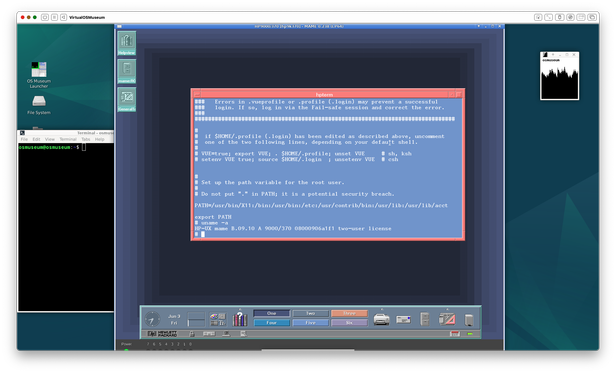Click the 'uname -a' command line text
Screen dimensions: 616x373
pyautogui.click(x=214, y=223)
